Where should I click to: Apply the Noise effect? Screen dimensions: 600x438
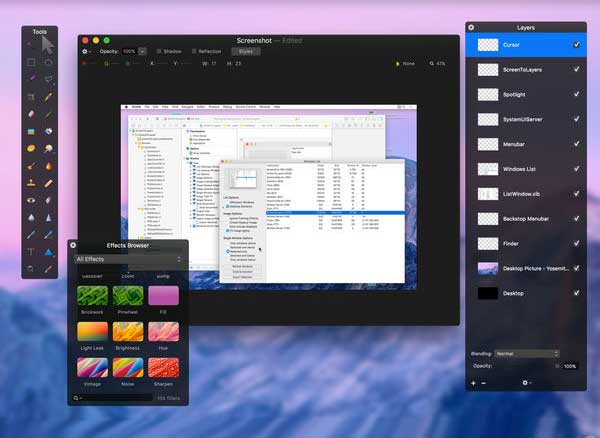[128, 368]
